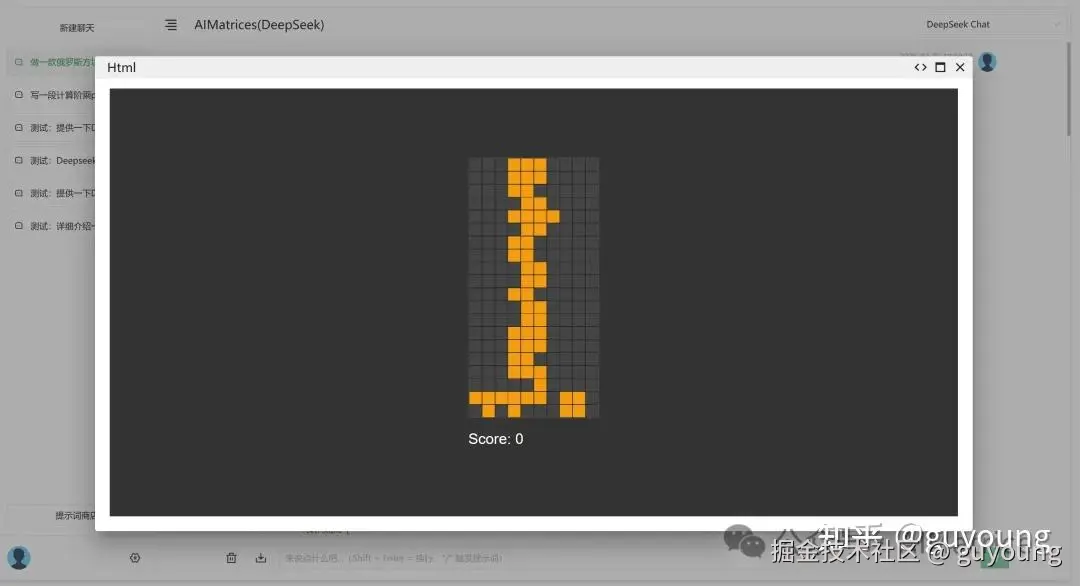Click the AIMatrices(DeepSeek) title text
The image size is (1080, 586).
point(259,25)
